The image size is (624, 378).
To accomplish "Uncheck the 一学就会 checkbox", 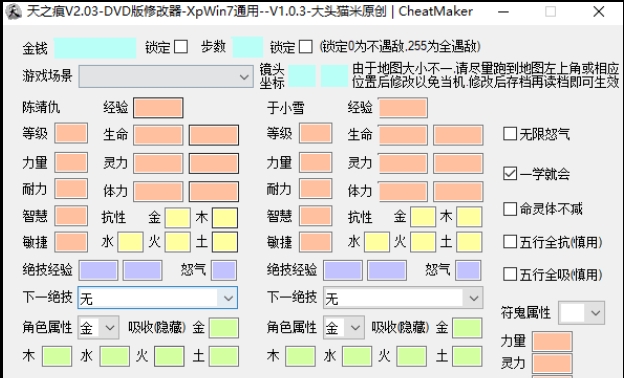I will 510,173.
